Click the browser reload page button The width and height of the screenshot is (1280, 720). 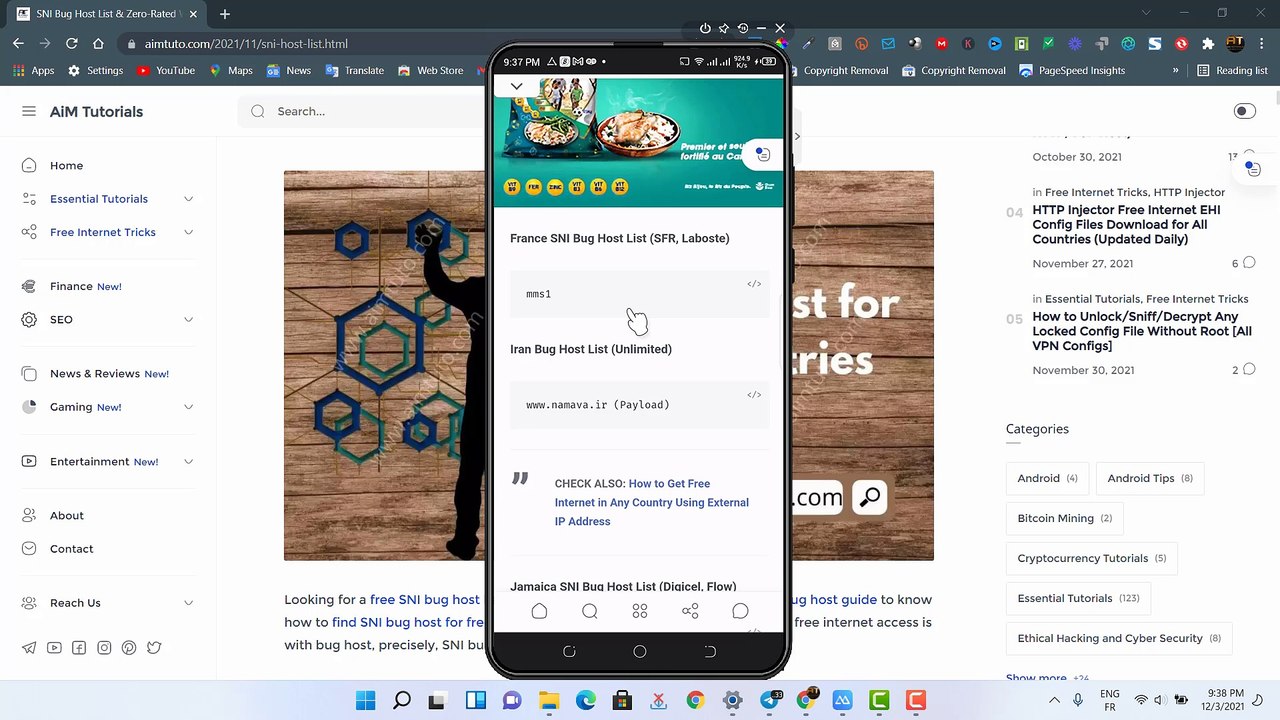tap(72, 43)
